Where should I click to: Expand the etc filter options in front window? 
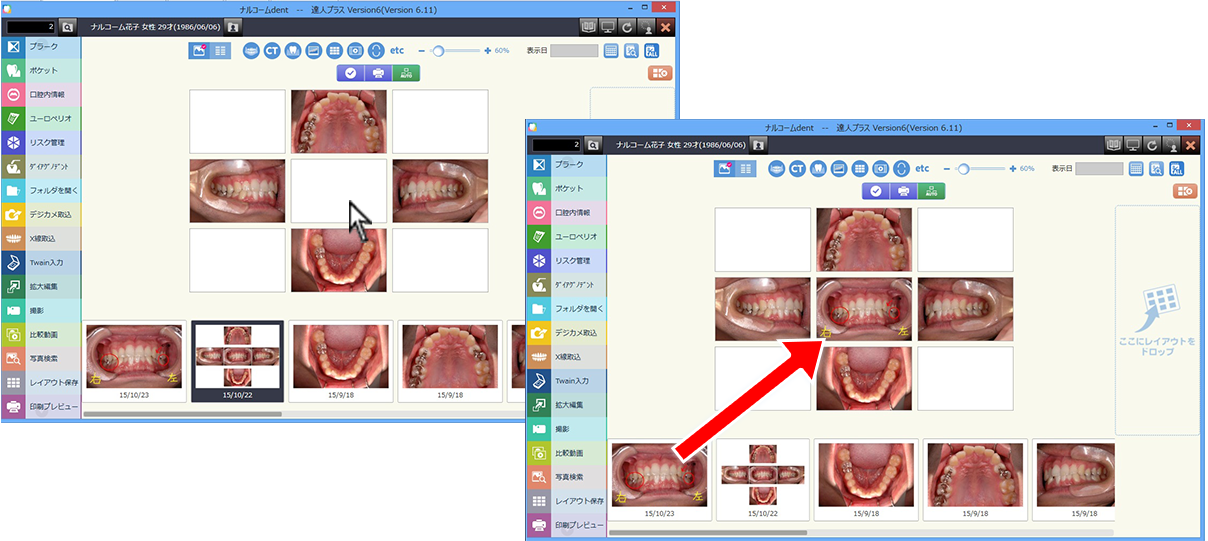click(x=922, y=168)
